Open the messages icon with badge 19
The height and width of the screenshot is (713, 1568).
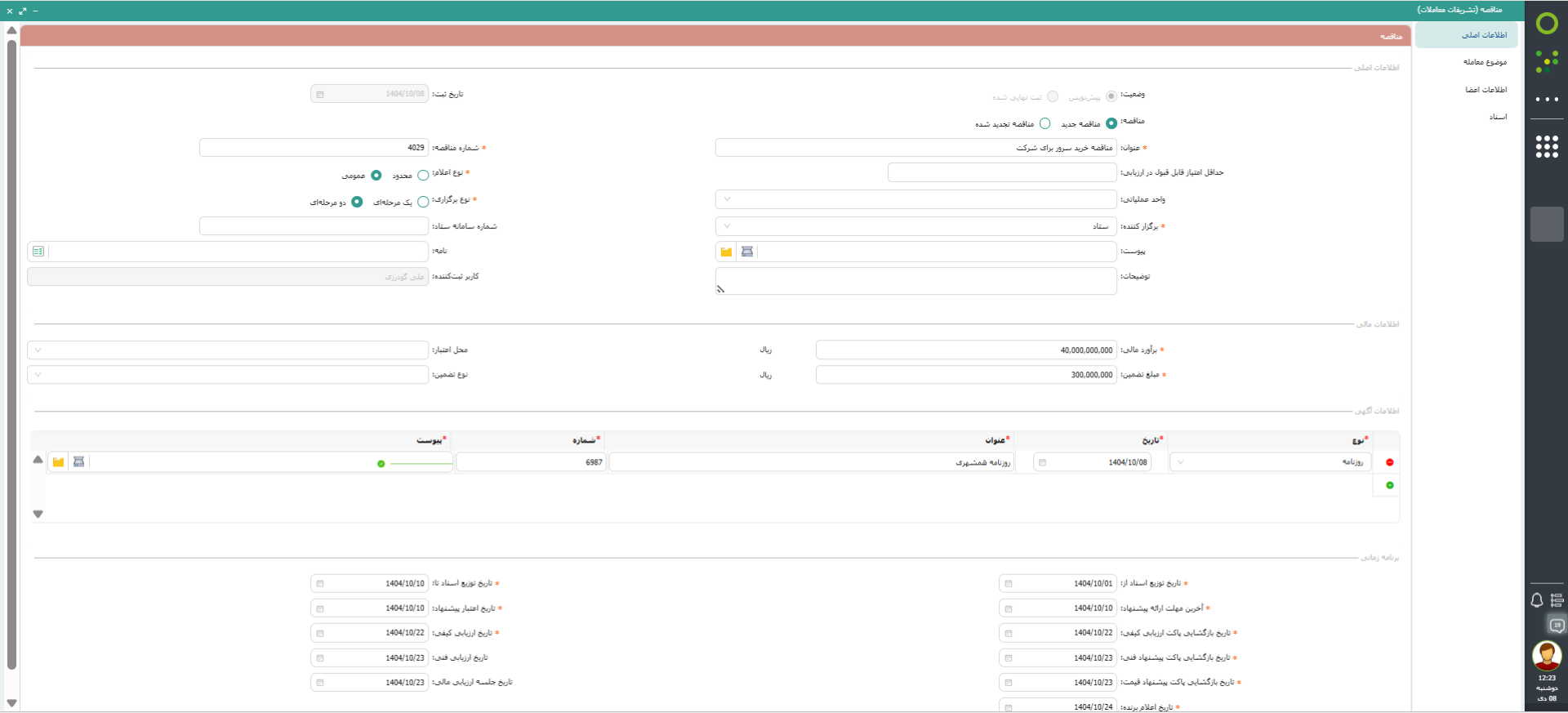click(1557, 626)
